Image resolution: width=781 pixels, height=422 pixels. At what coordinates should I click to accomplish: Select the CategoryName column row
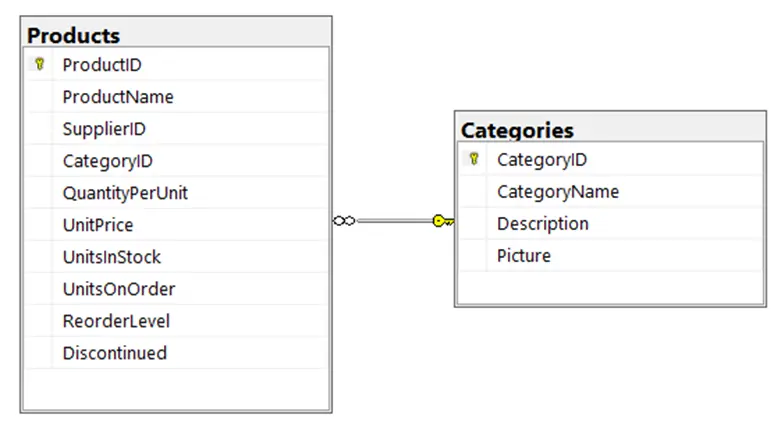click(x=611, y=191)
